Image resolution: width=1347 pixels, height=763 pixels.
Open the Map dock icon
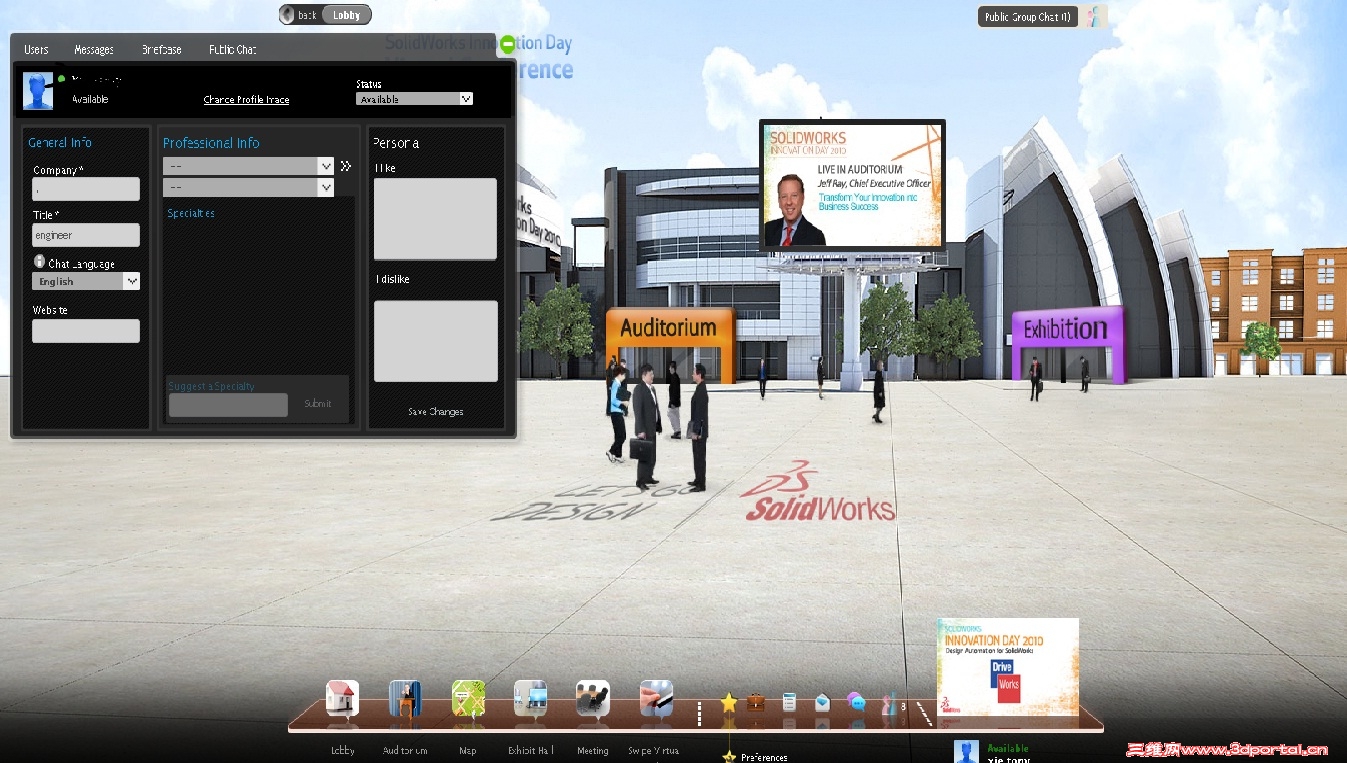pos(467,698)
